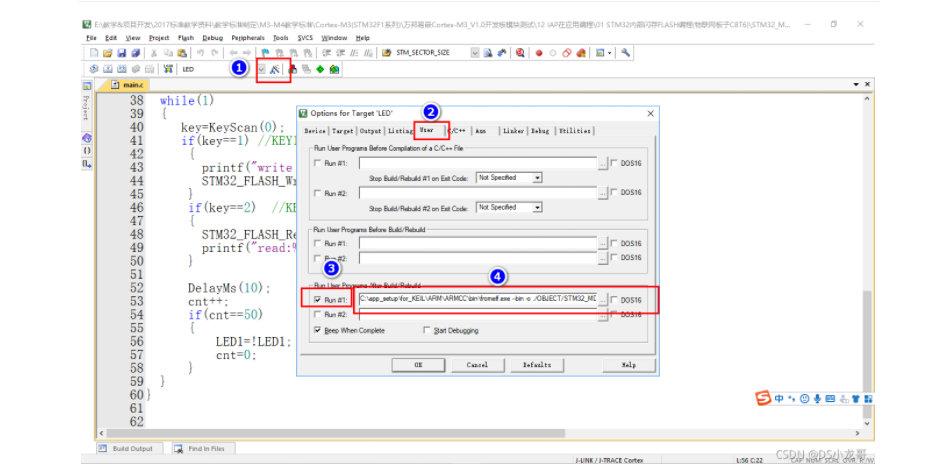
Task: Enable Run #1 before Build/Rebuild
Action: [317, 244]
